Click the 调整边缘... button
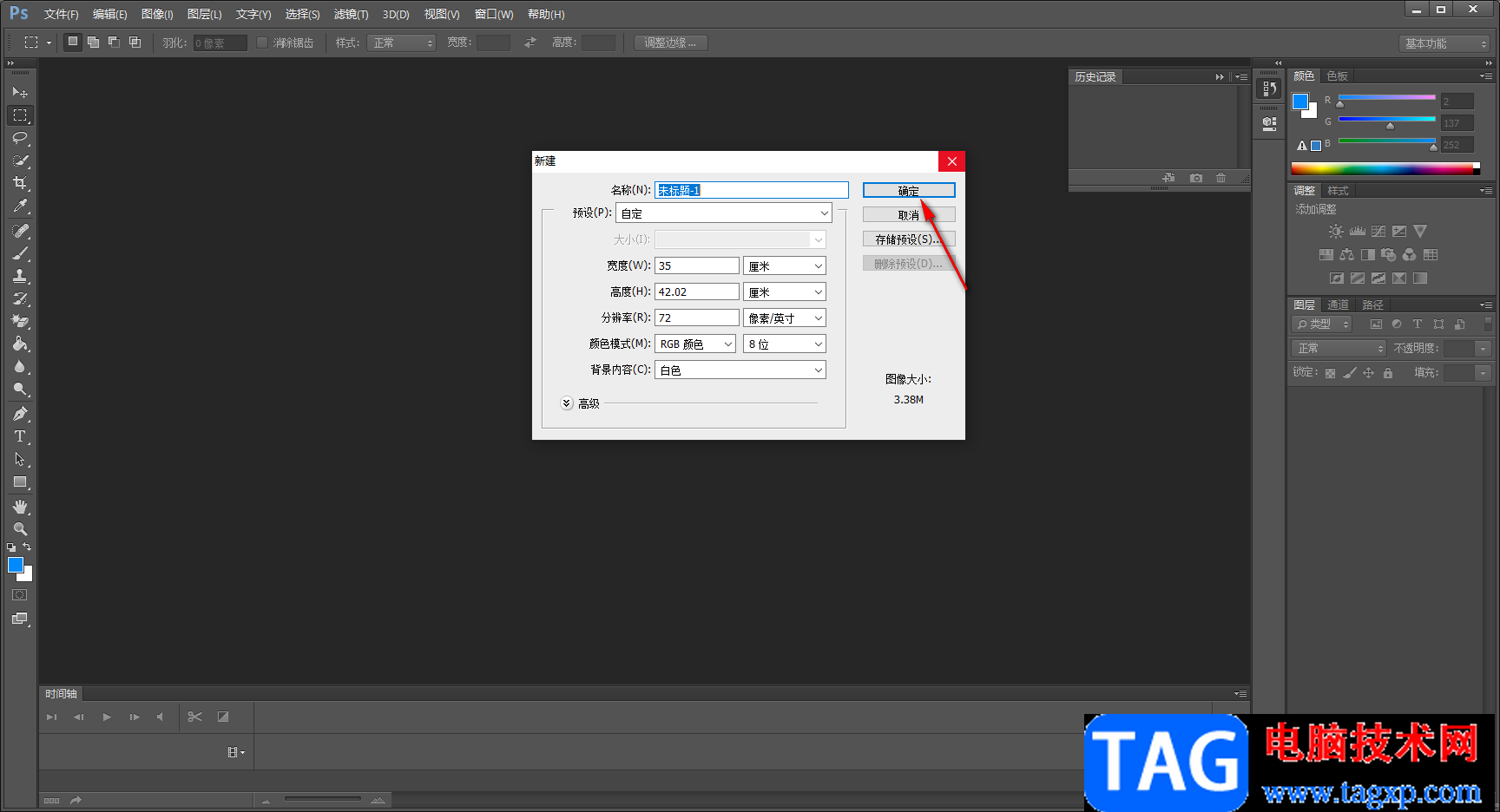The height and width of the screenshot is (812, 1500). pos(670,43)
